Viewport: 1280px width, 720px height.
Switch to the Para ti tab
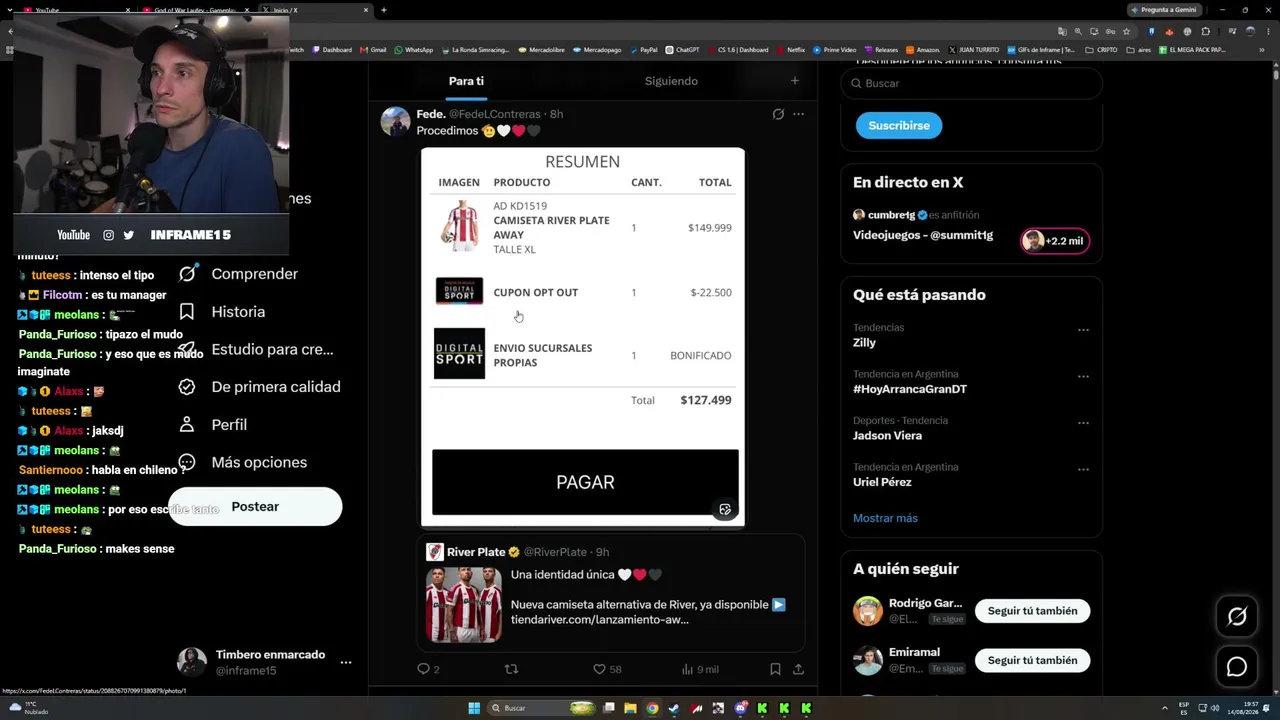[466, 81]
